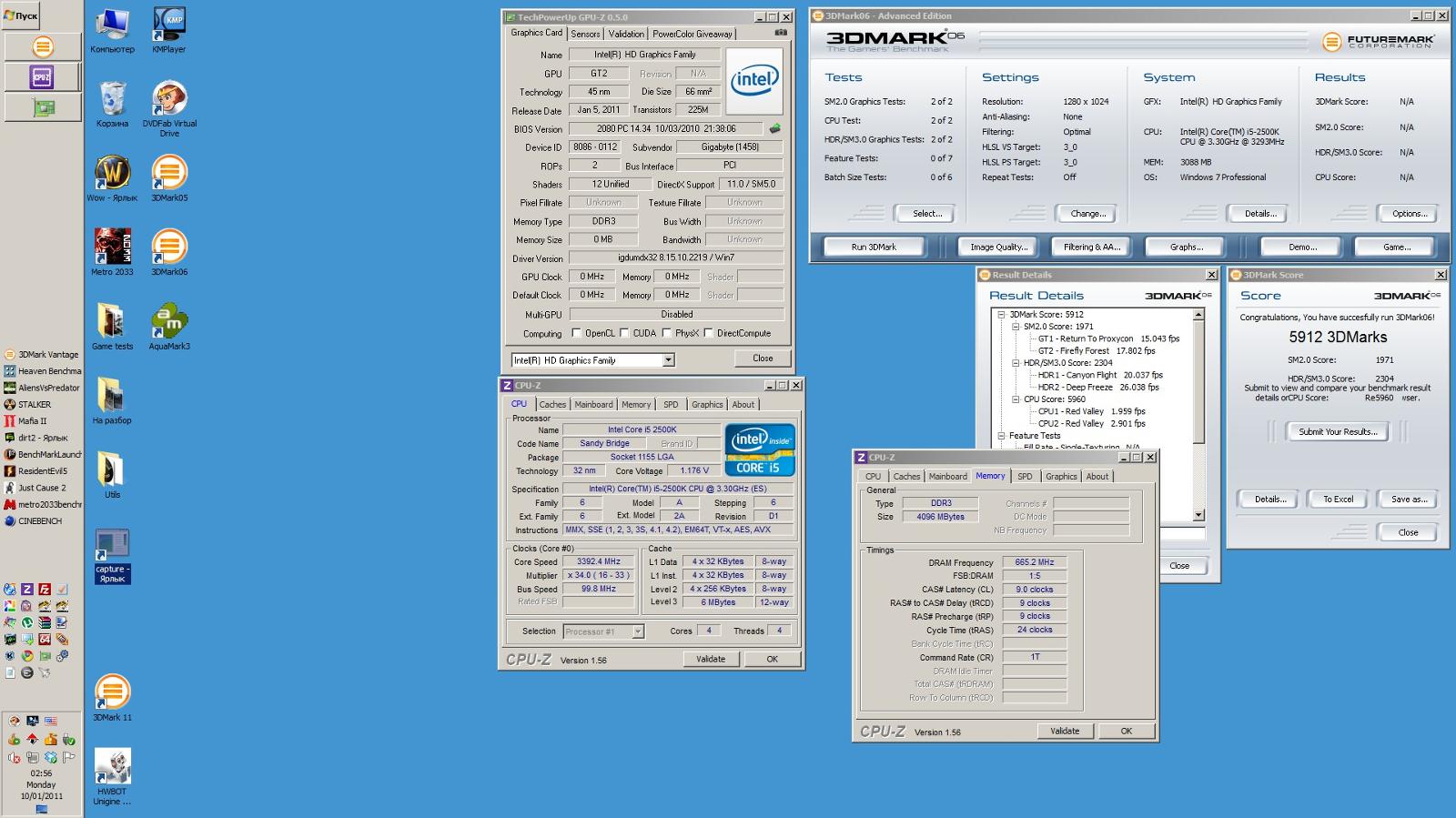Open PowerColor Giveaway tab
This screenshot has width=1456, height=818.
click(x=693, y=34)
